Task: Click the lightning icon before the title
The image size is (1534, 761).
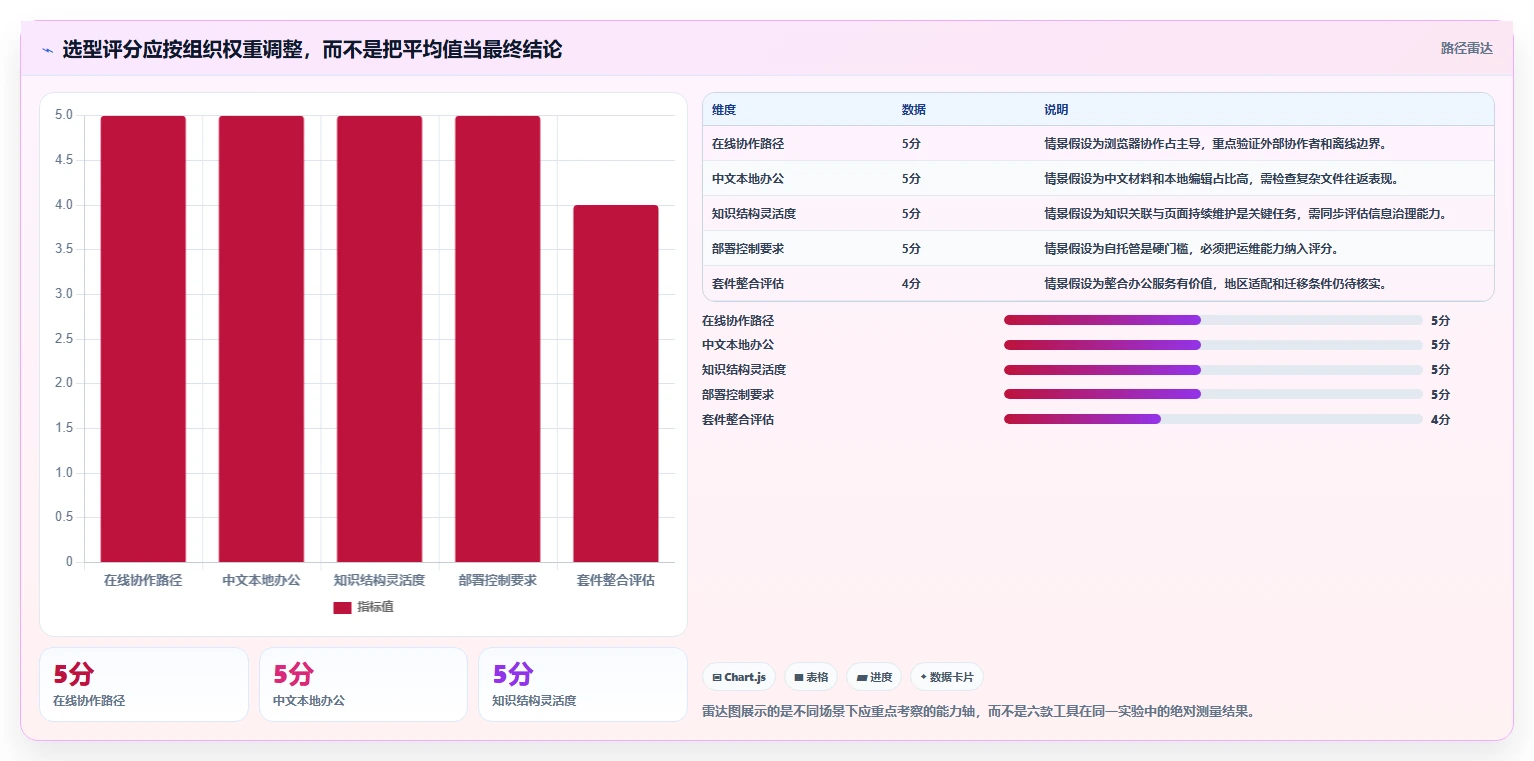Action: coord(47,50)
